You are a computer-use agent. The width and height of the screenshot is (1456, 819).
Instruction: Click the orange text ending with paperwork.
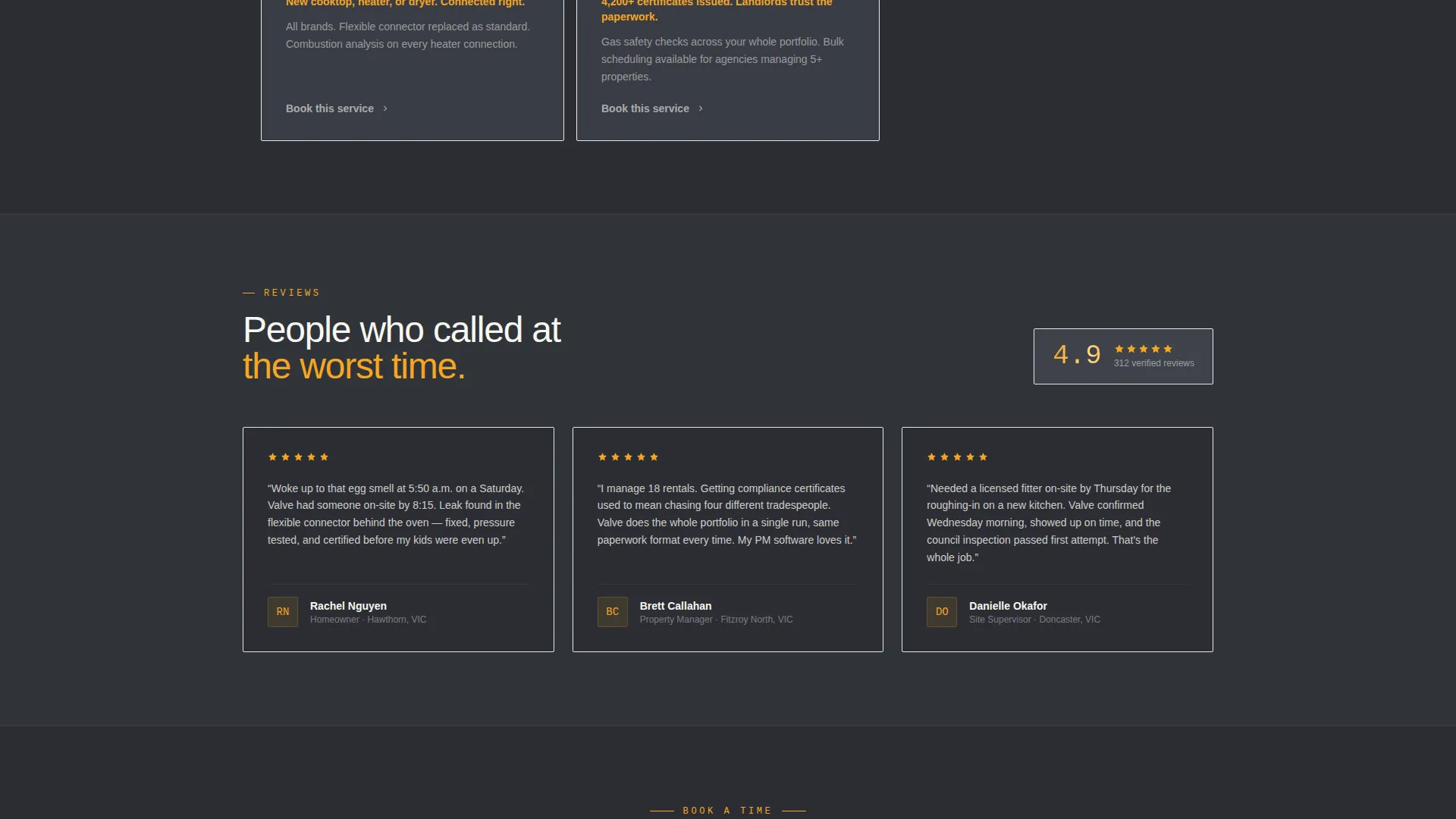(717, 10)
